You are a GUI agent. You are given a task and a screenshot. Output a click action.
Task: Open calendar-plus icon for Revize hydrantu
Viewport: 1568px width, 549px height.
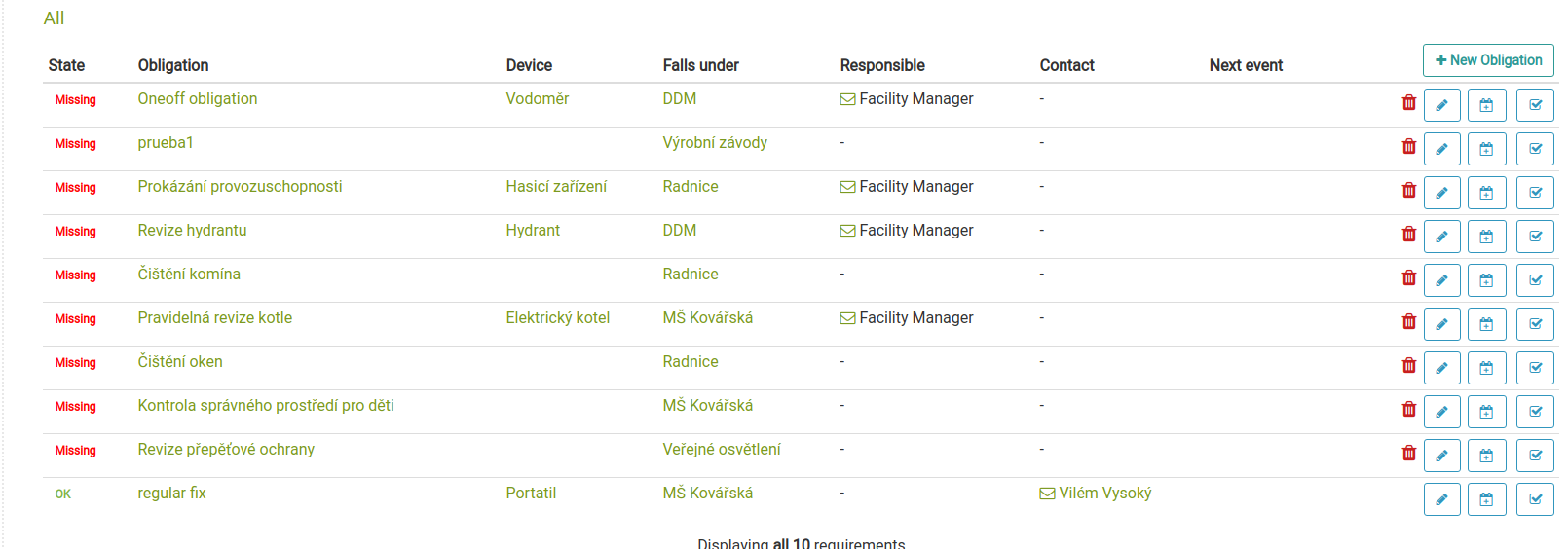coord(1486,237)
